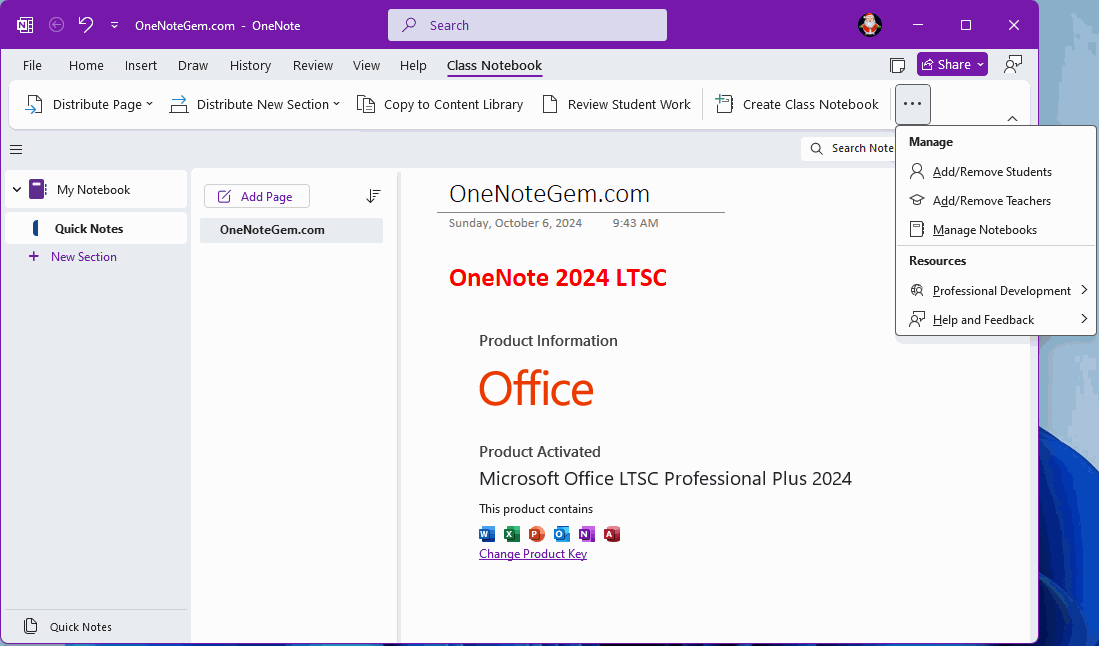
Task: Click the Quick Notes button at bottom
Action: (68, 626)
